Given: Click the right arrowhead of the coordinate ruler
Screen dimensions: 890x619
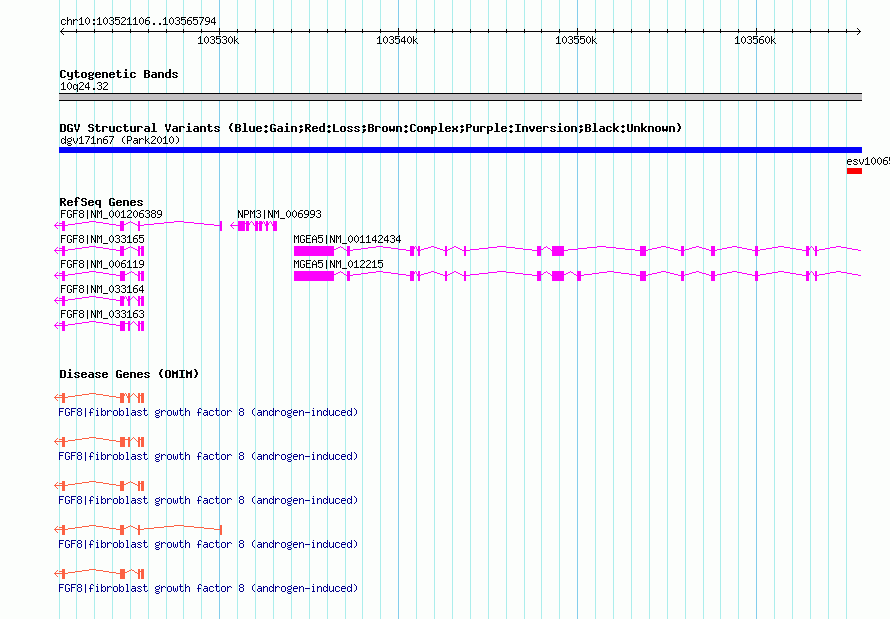Looking at the screenshot, I should click(x=858, y=31).
